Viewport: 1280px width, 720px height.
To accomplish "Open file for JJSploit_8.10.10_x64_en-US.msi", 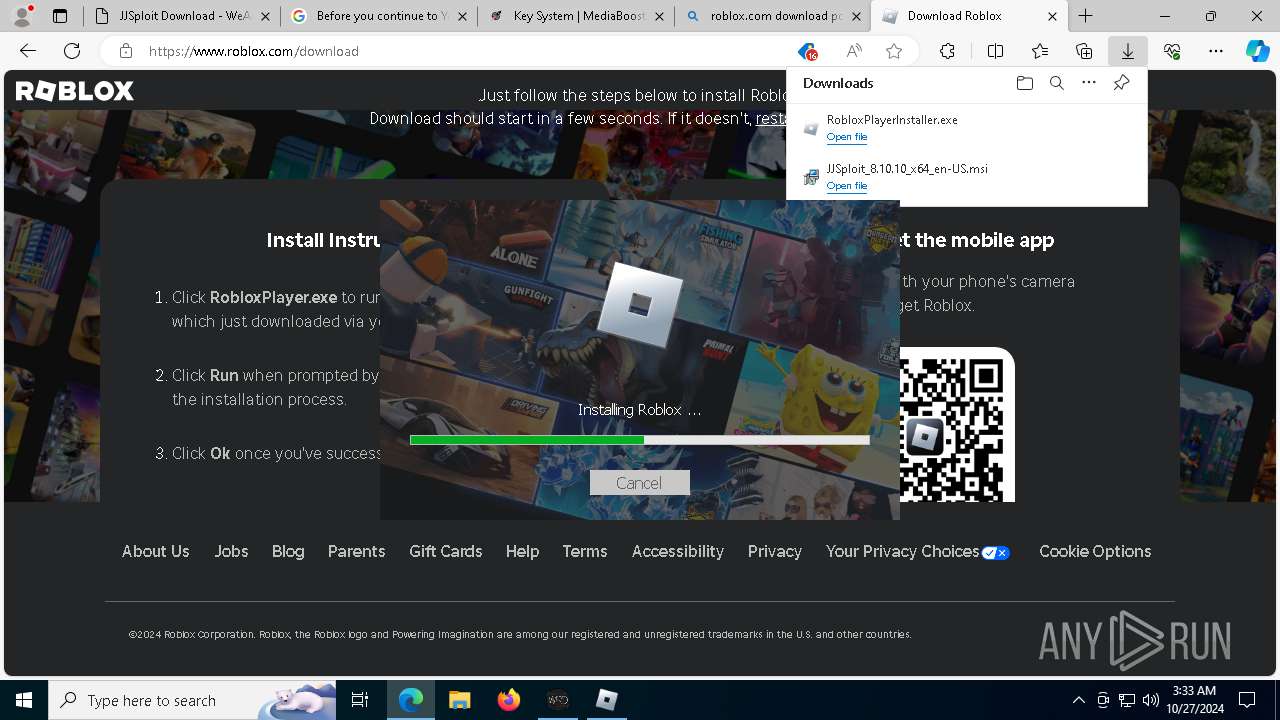I will pos(847,186).
